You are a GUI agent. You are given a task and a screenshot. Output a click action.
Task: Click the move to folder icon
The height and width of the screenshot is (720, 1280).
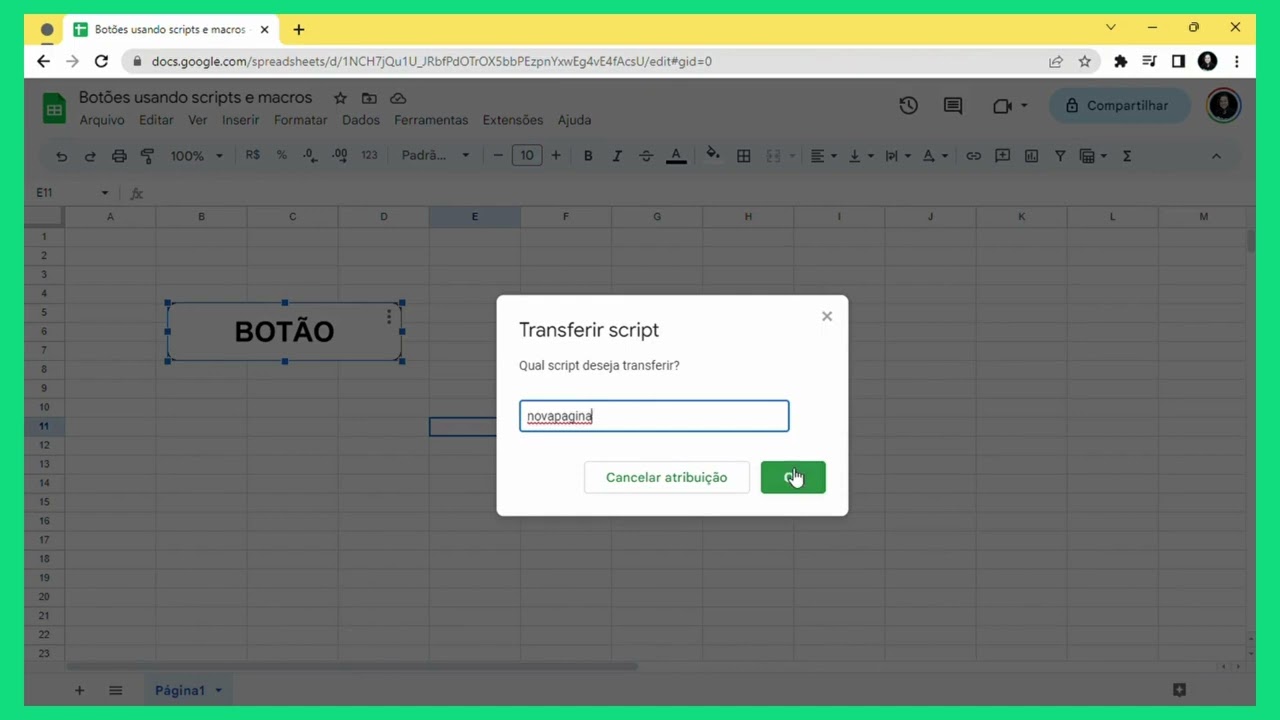point(369,98)
